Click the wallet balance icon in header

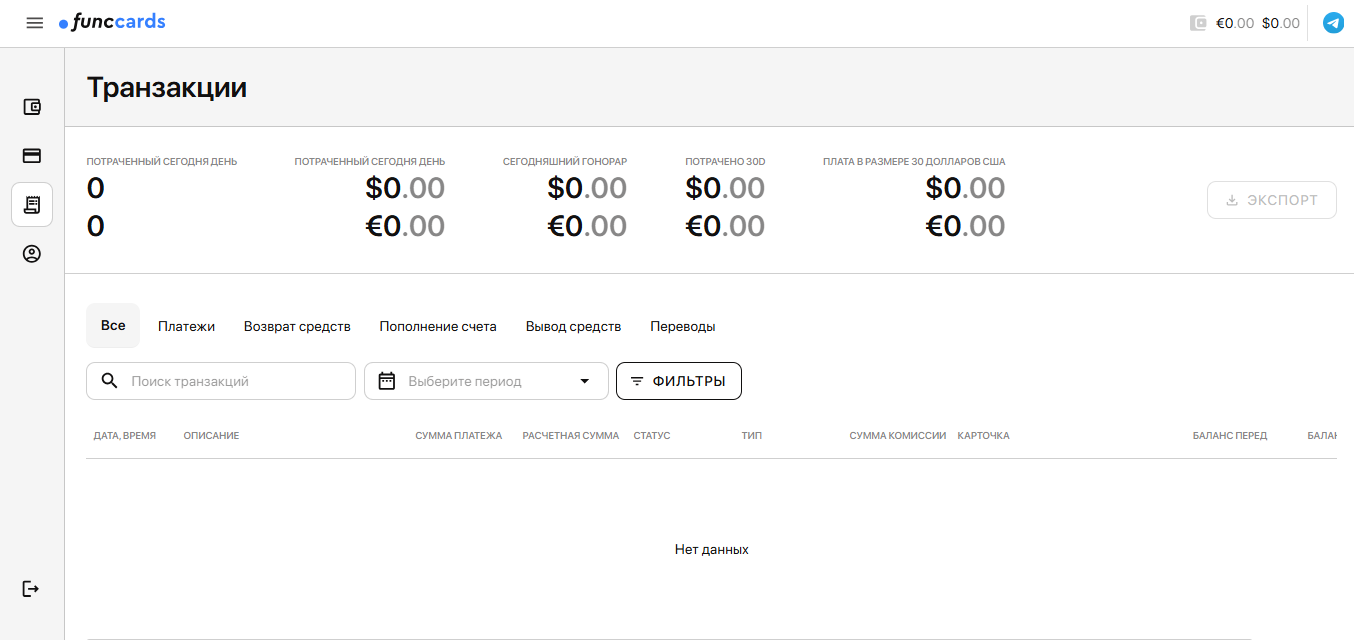[x=1198, y=23]
